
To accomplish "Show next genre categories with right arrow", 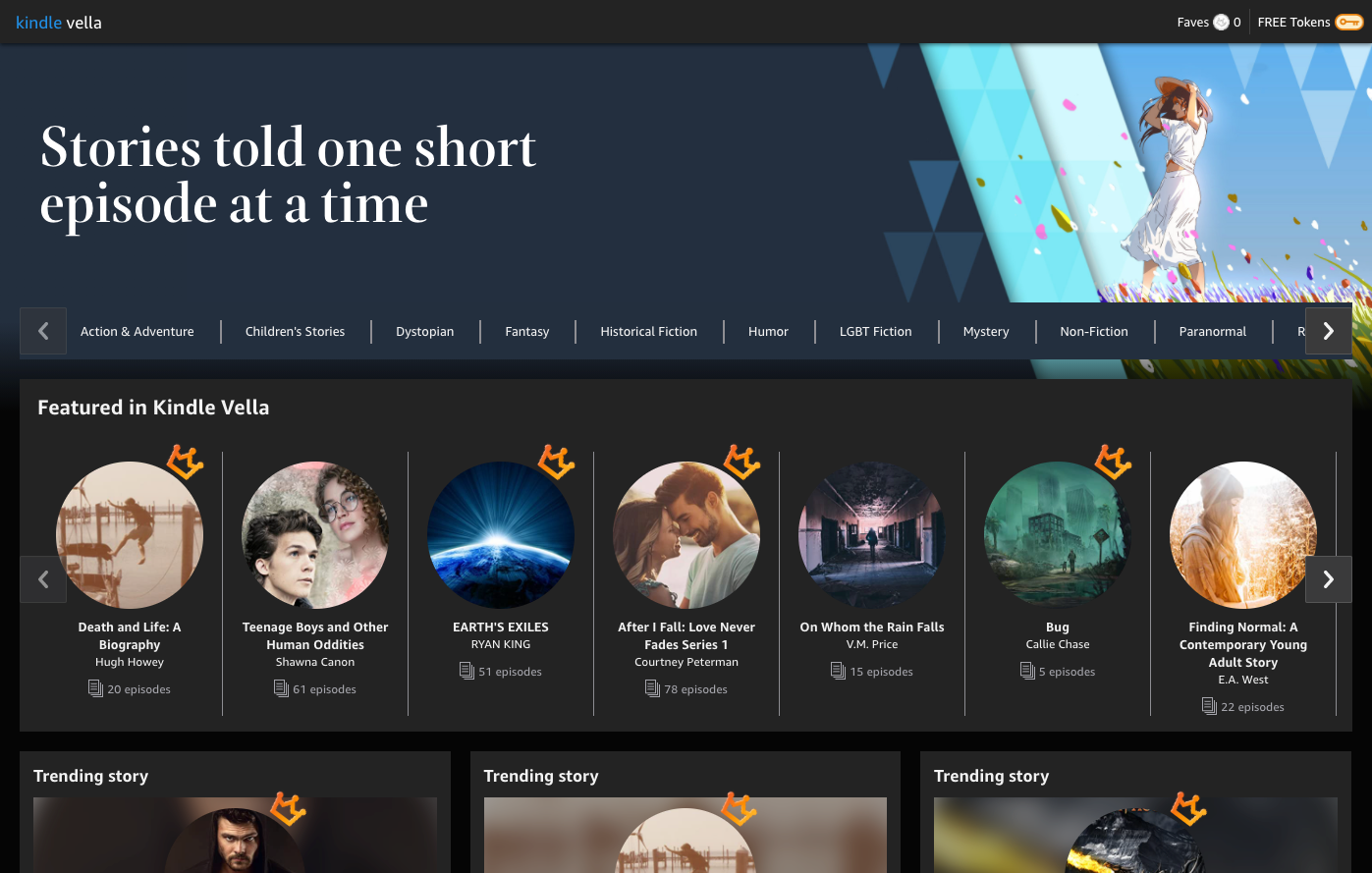I will pos(1328,331).
